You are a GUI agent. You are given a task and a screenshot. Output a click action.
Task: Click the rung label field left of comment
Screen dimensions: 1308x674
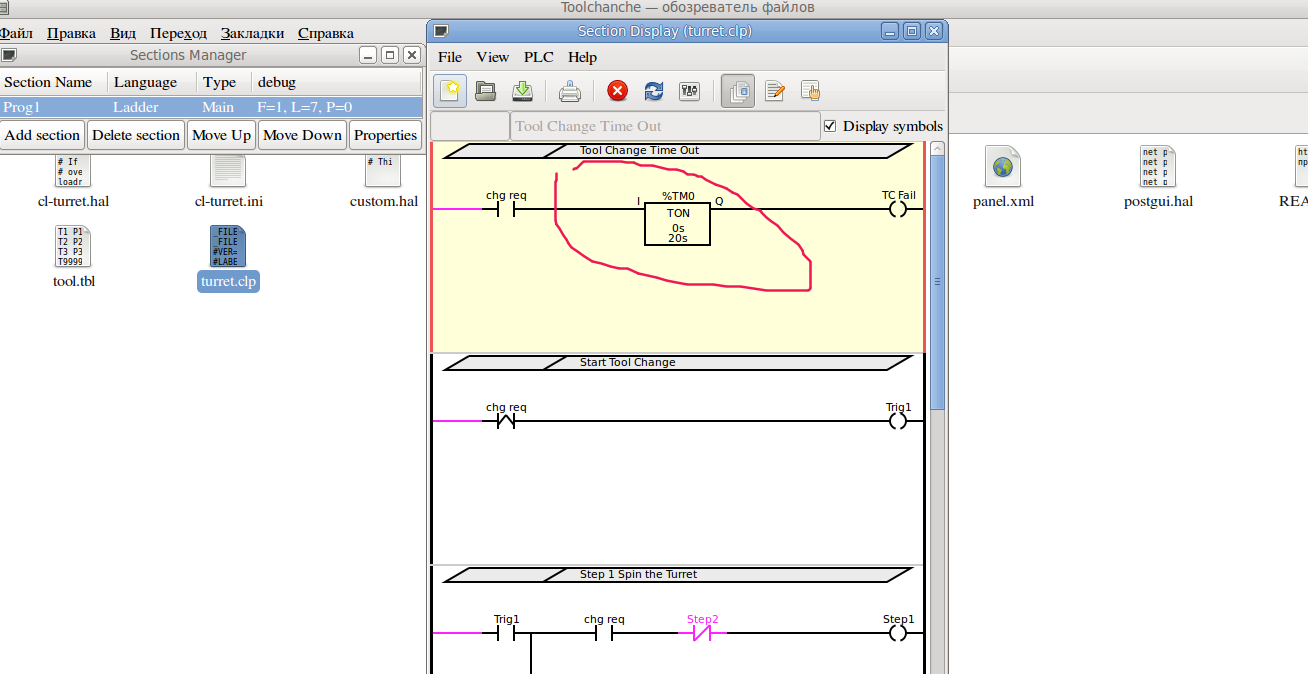tap(470, 126)
